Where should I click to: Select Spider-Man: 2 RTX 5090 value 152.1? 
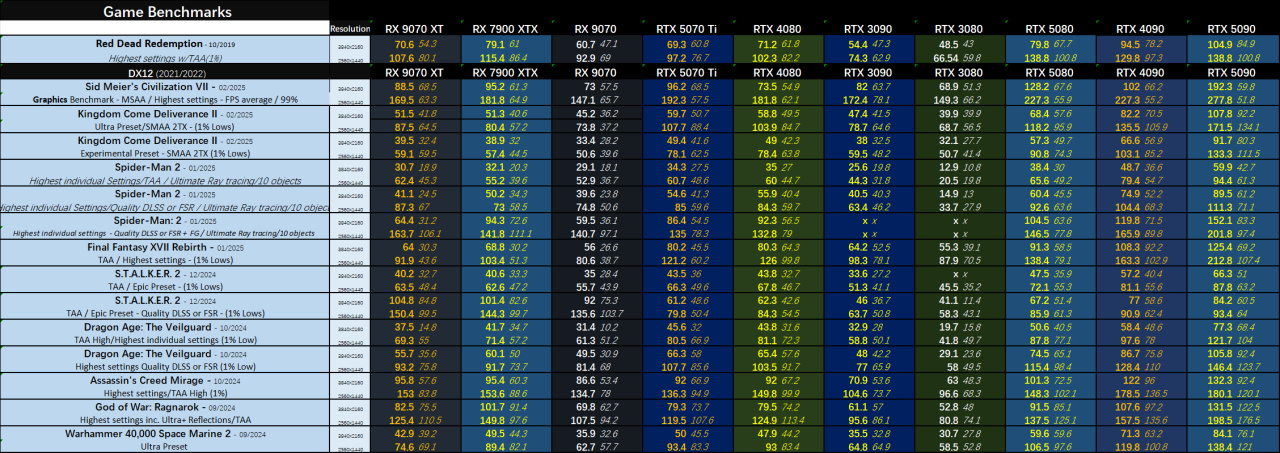[1219, 221]
